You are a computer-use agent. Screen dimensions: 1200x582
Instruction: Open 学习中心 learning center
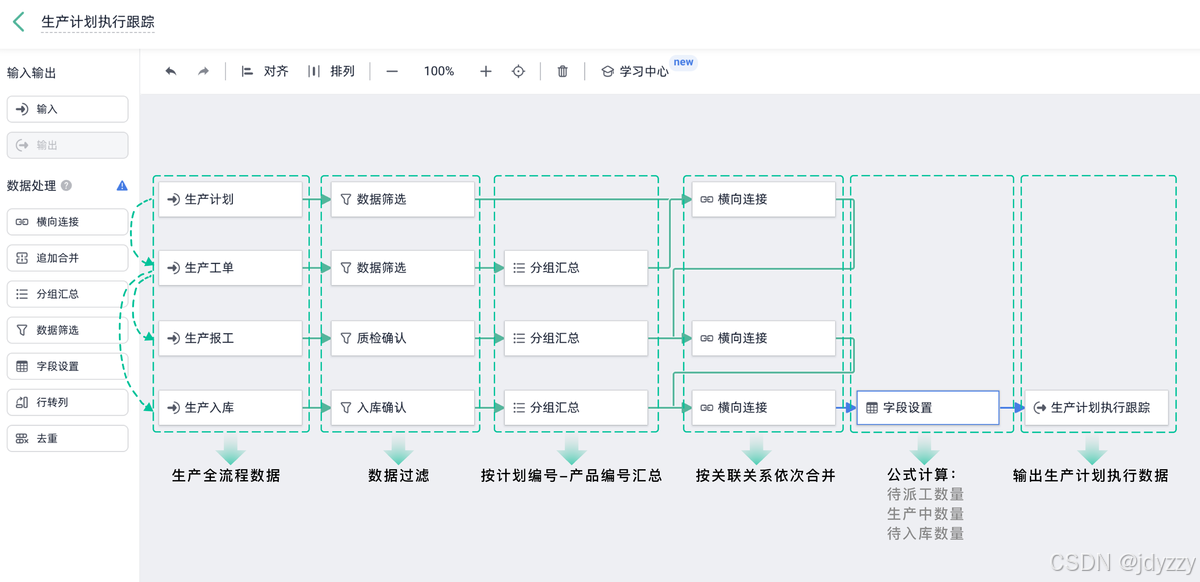point(634,72)
